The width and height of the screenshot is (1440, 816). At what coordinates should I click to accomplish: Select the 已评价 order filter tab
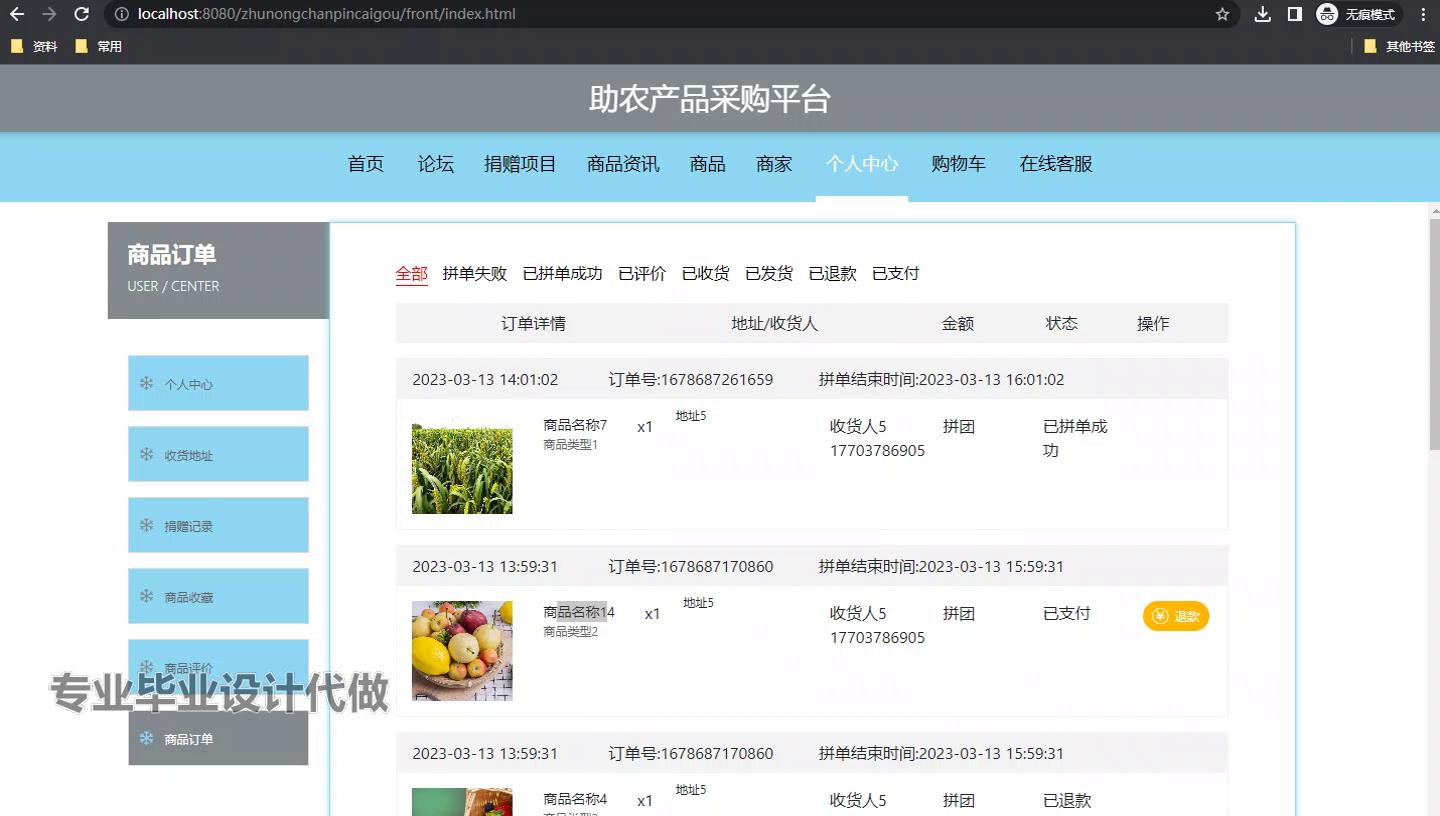click(642, 273)
